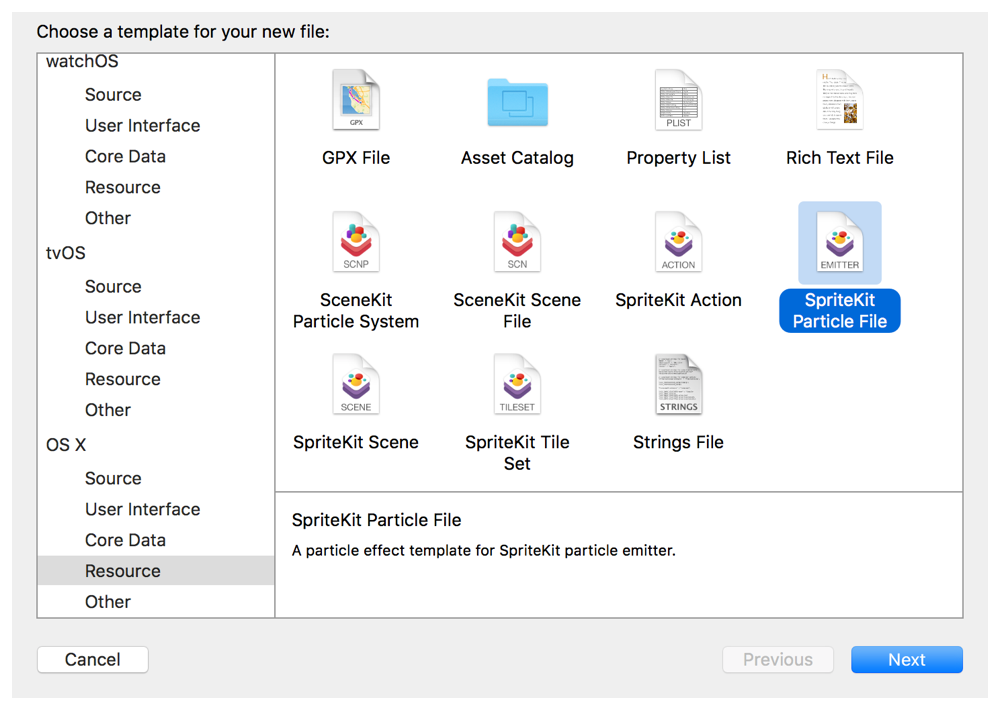Pick the Property List template icon
Screen dimensions: 1000x710
(678, 101)
